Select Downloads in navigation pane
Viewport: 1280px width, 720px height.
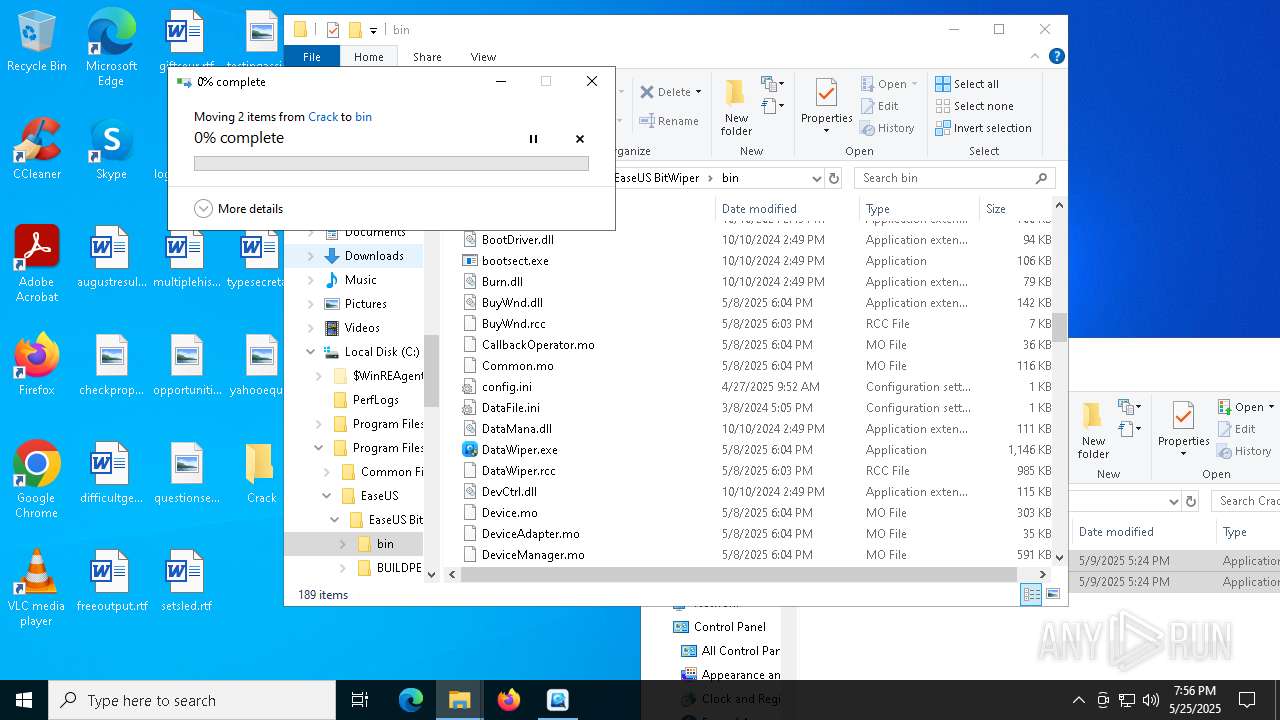(x=374, y=256)
